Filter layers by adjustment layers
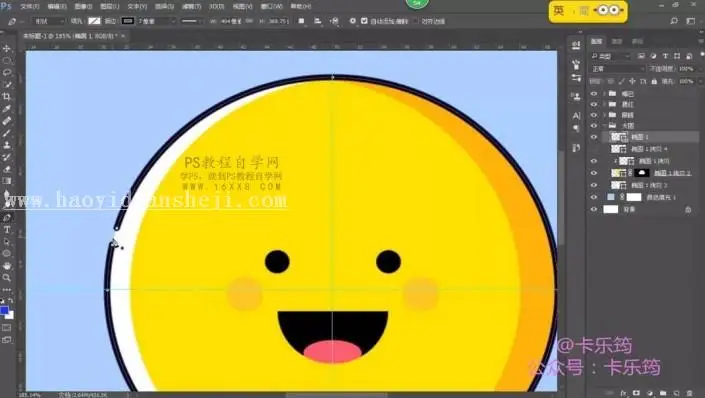 point(653,56)
